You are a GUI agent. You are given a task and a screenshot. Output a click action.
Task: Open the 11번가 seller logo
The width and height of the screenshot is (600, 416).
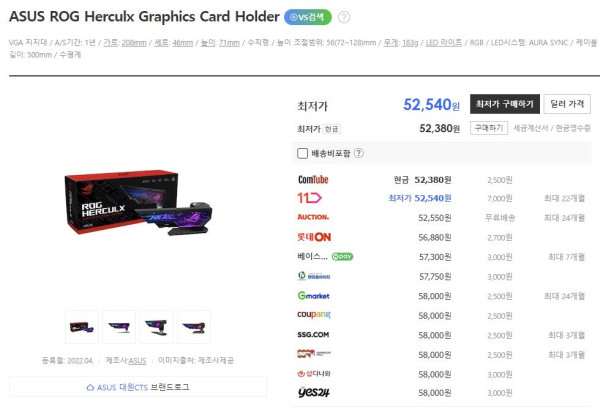click(x=310, y=198)
